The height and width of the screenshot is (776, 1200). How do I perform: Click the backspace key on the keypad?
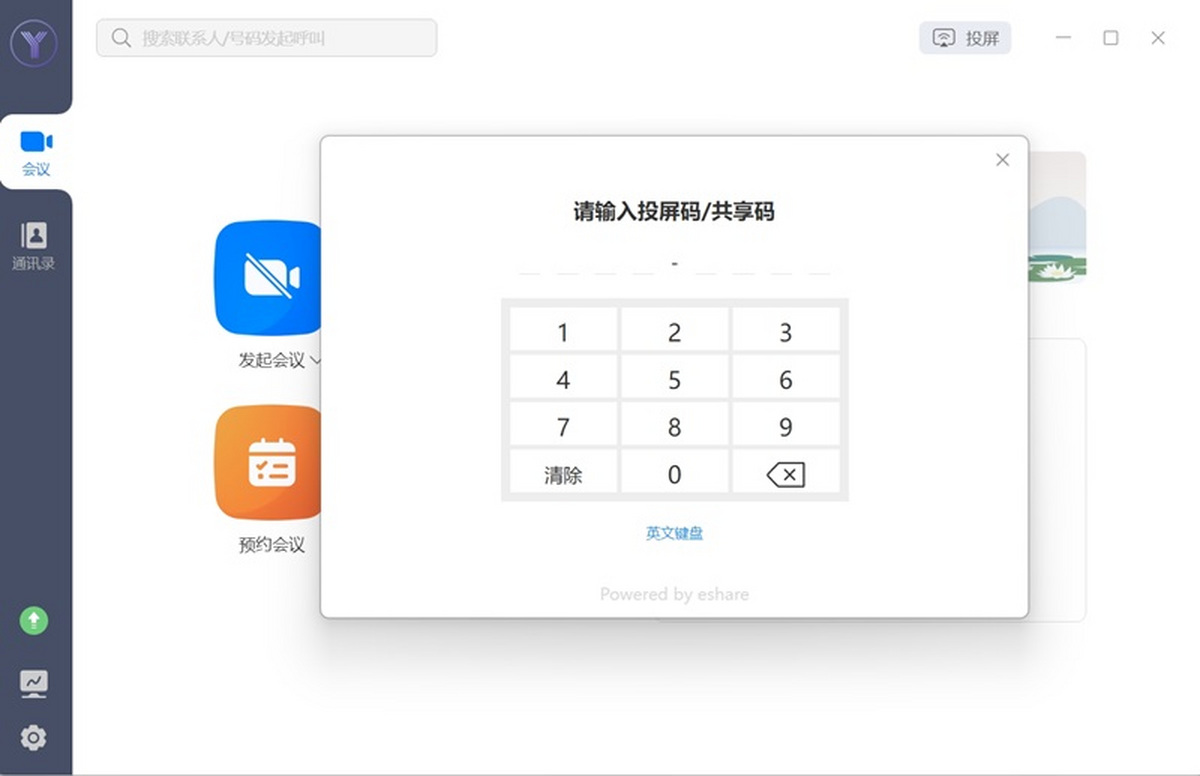[786, 473]
